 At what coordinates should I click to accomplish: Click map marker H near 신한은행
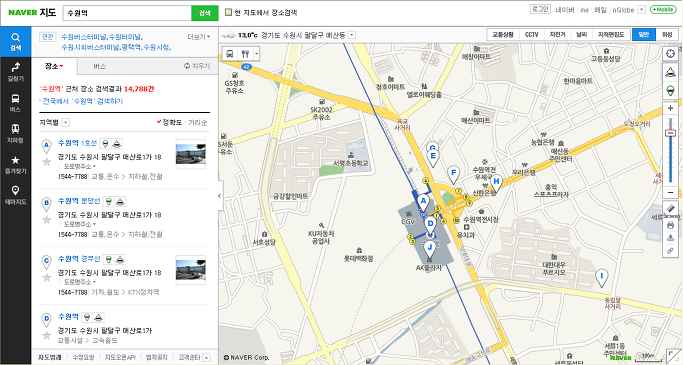coord(496,184)
